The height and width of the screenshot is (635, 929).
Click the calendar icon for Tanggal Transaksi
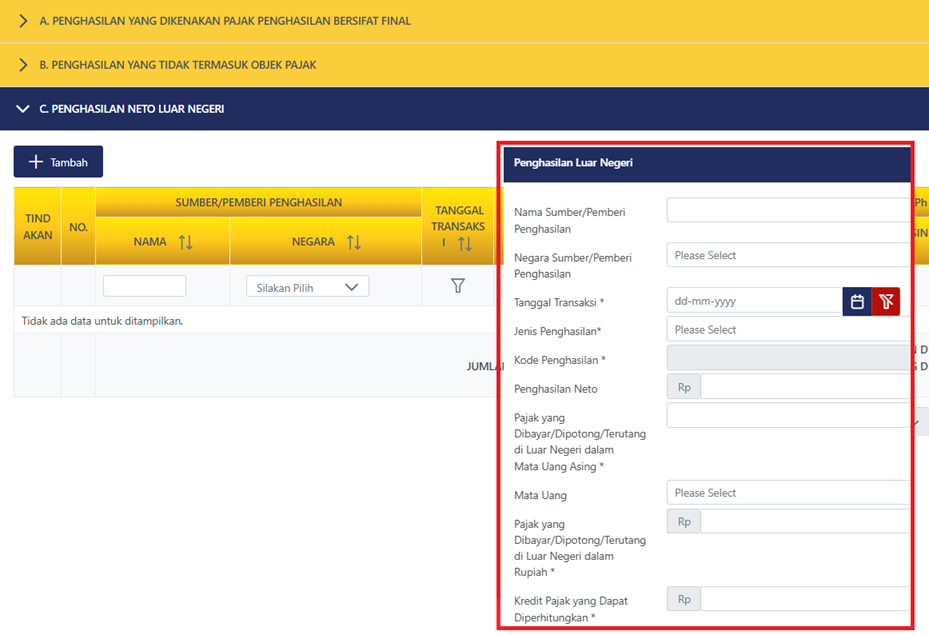click(x=857, y=301)
